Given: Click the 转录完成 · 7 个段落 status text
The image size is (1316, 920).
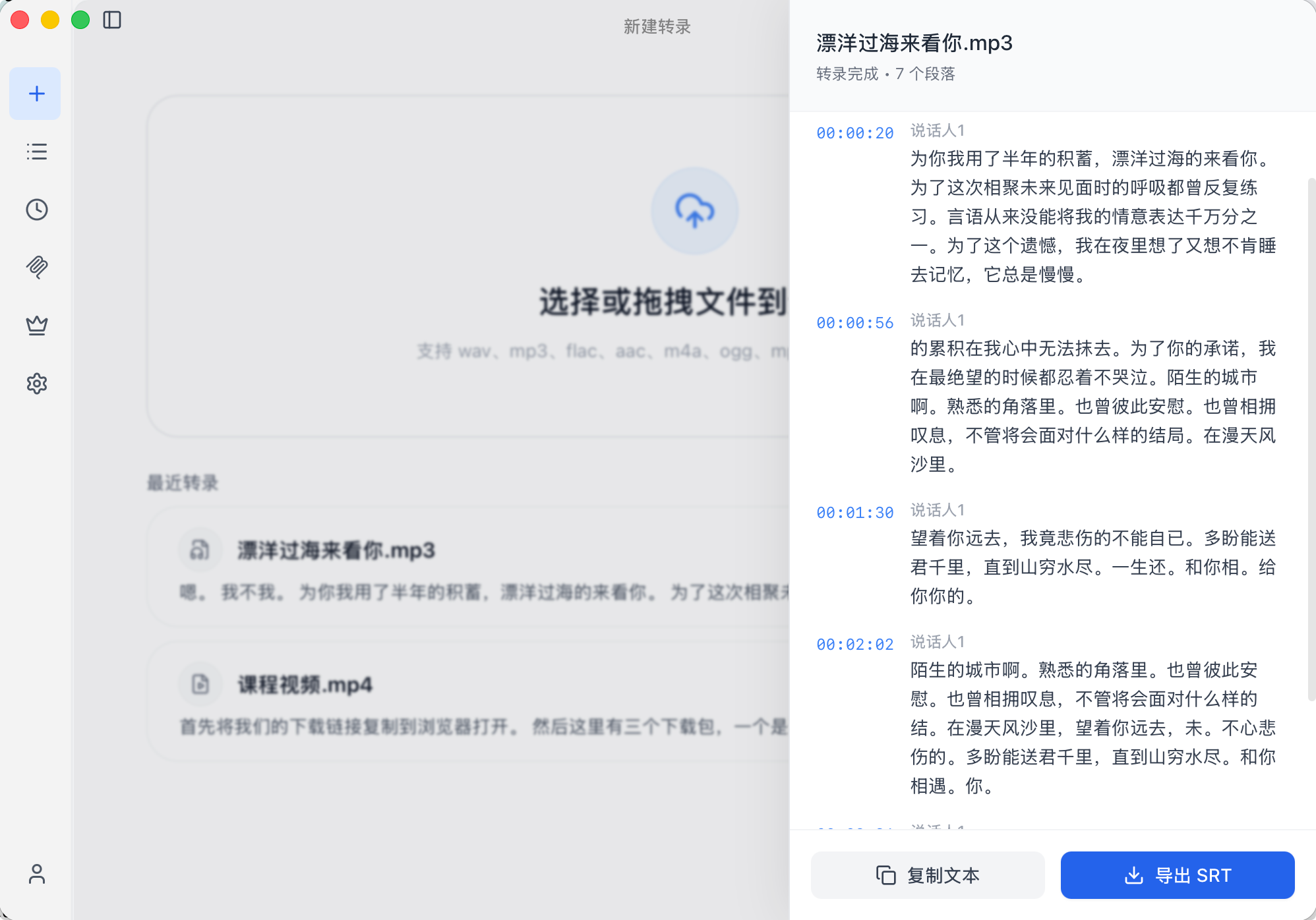Looking at the screenshot, I should [885, 74].
